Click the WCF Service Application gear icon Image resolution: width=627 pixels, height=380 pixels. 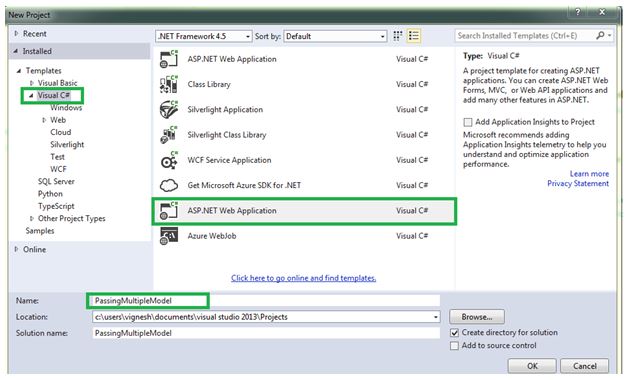(169, 160)
